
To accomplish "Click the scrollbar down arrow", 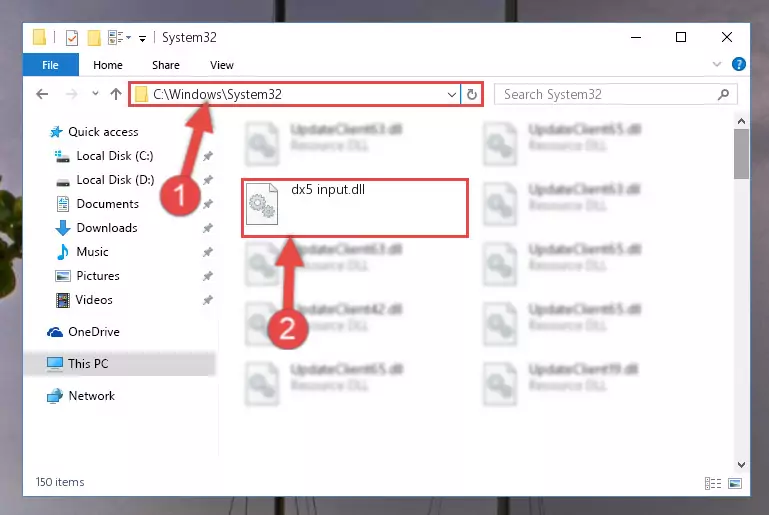I will [x=741, y=464].
